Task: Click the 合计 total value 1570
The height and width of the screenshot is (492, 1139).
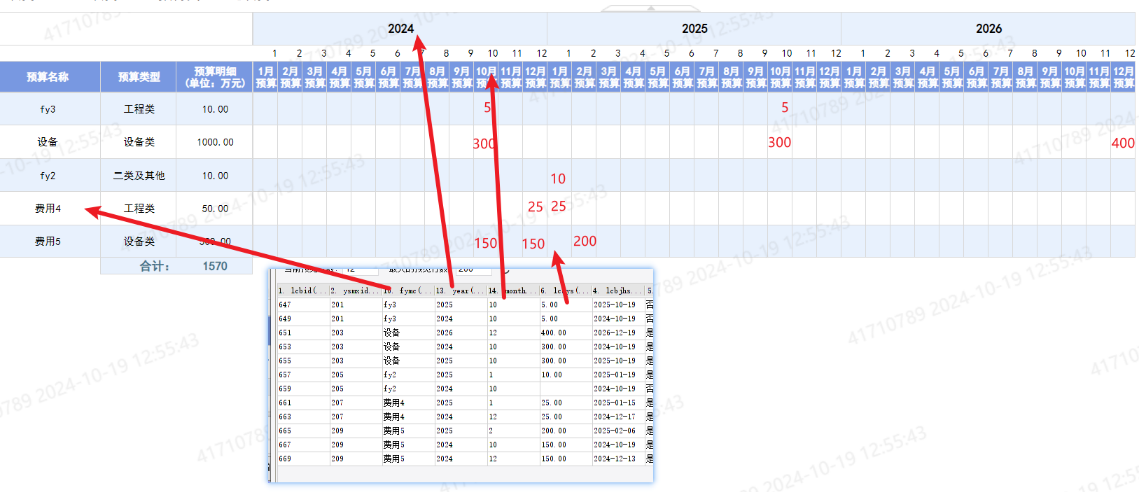Action: coord(214,266)
